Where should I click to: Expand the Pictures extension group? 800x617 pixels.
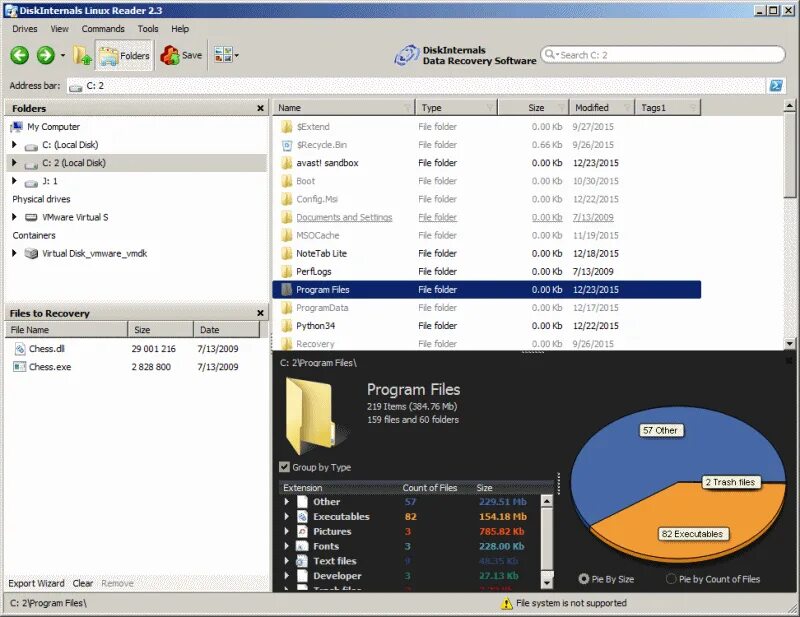287,531
